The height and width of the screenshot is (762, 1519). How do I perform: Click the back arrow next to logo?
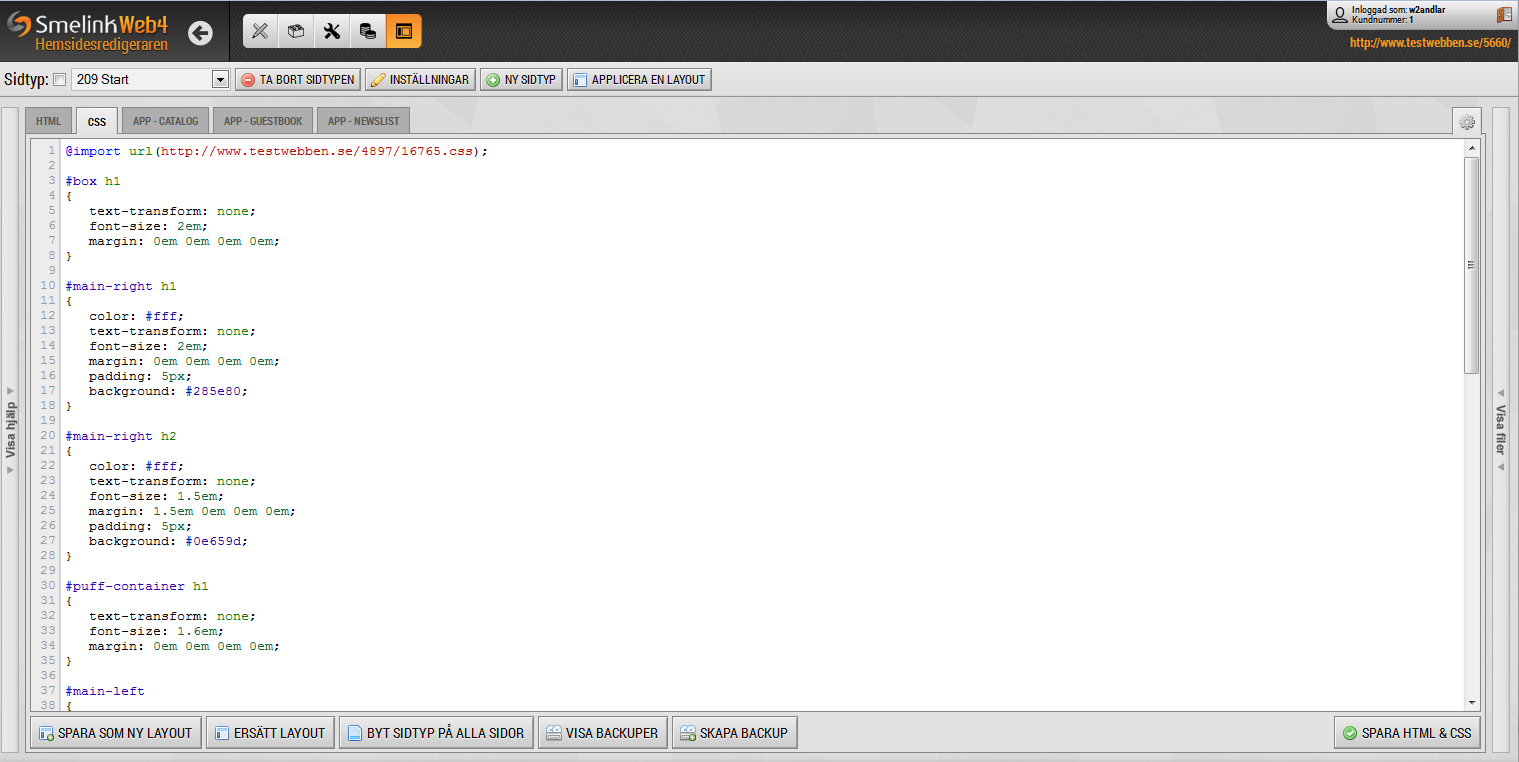coord(200,33)
